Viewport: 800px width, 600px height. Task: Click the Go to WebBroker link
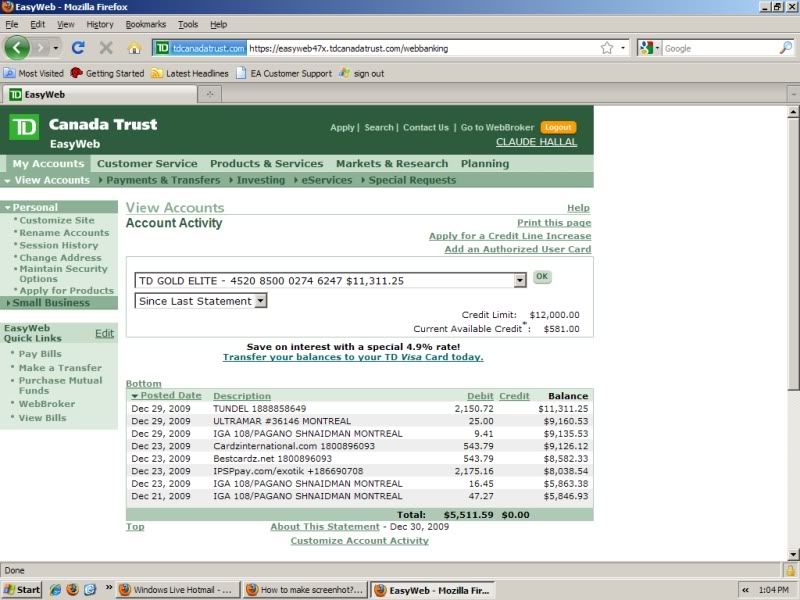click(497, 128)
